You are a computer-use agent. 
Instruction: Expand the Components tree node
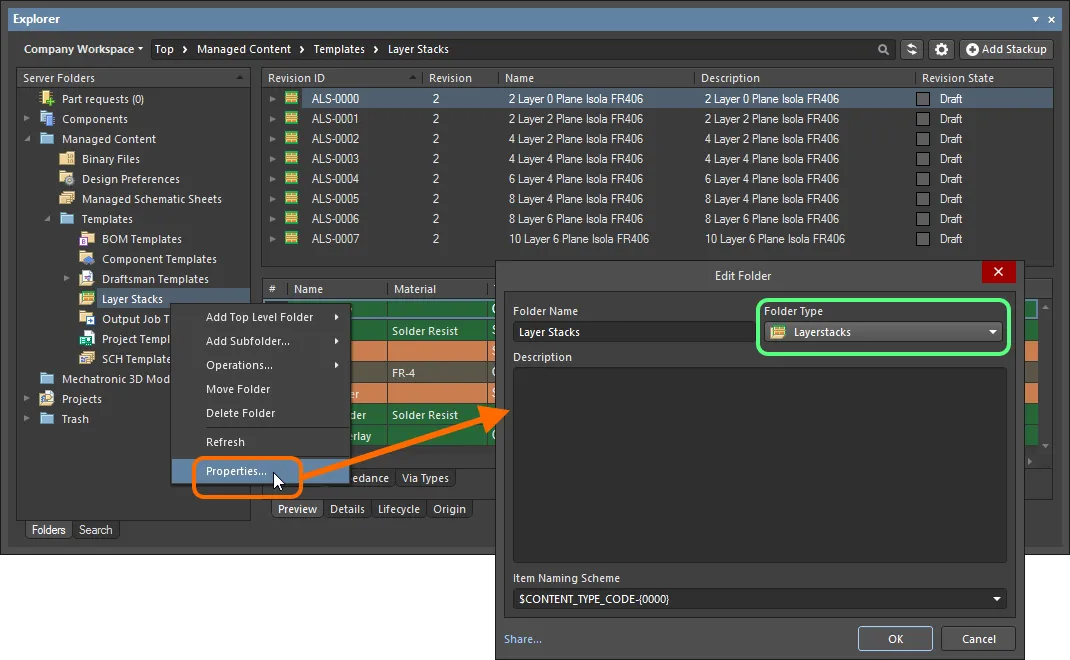click(x=27, y=118)
